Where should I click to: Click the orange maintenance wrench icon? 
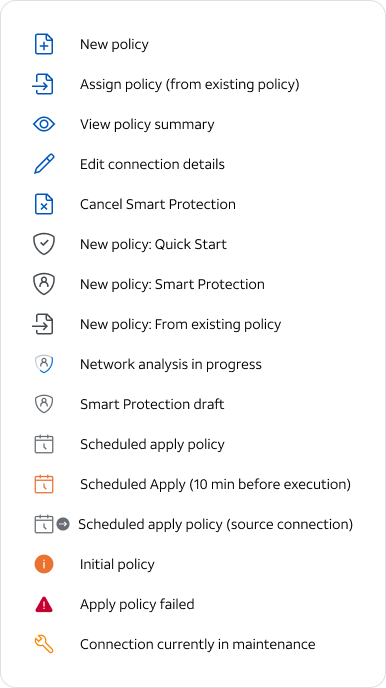[x=44, y=645]
